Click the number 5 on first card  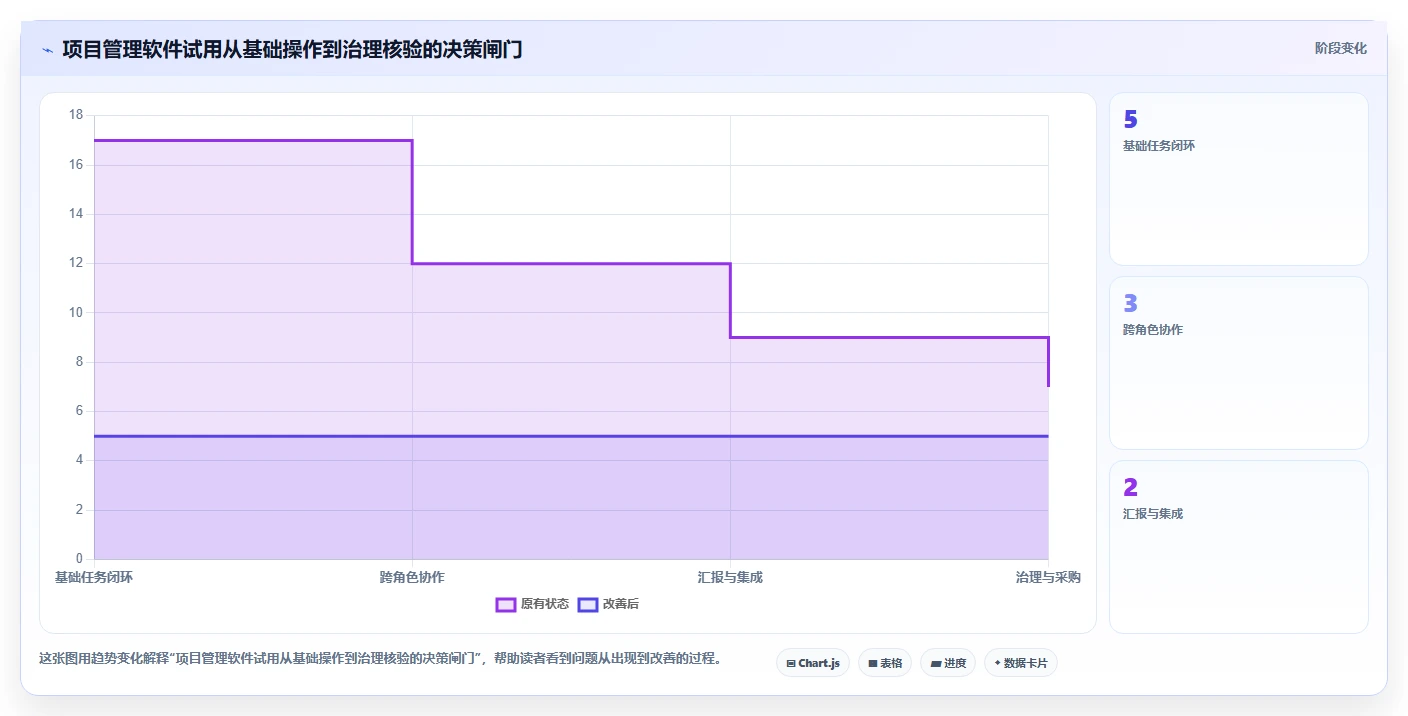pyautogui.click(x=1131, y=119)
